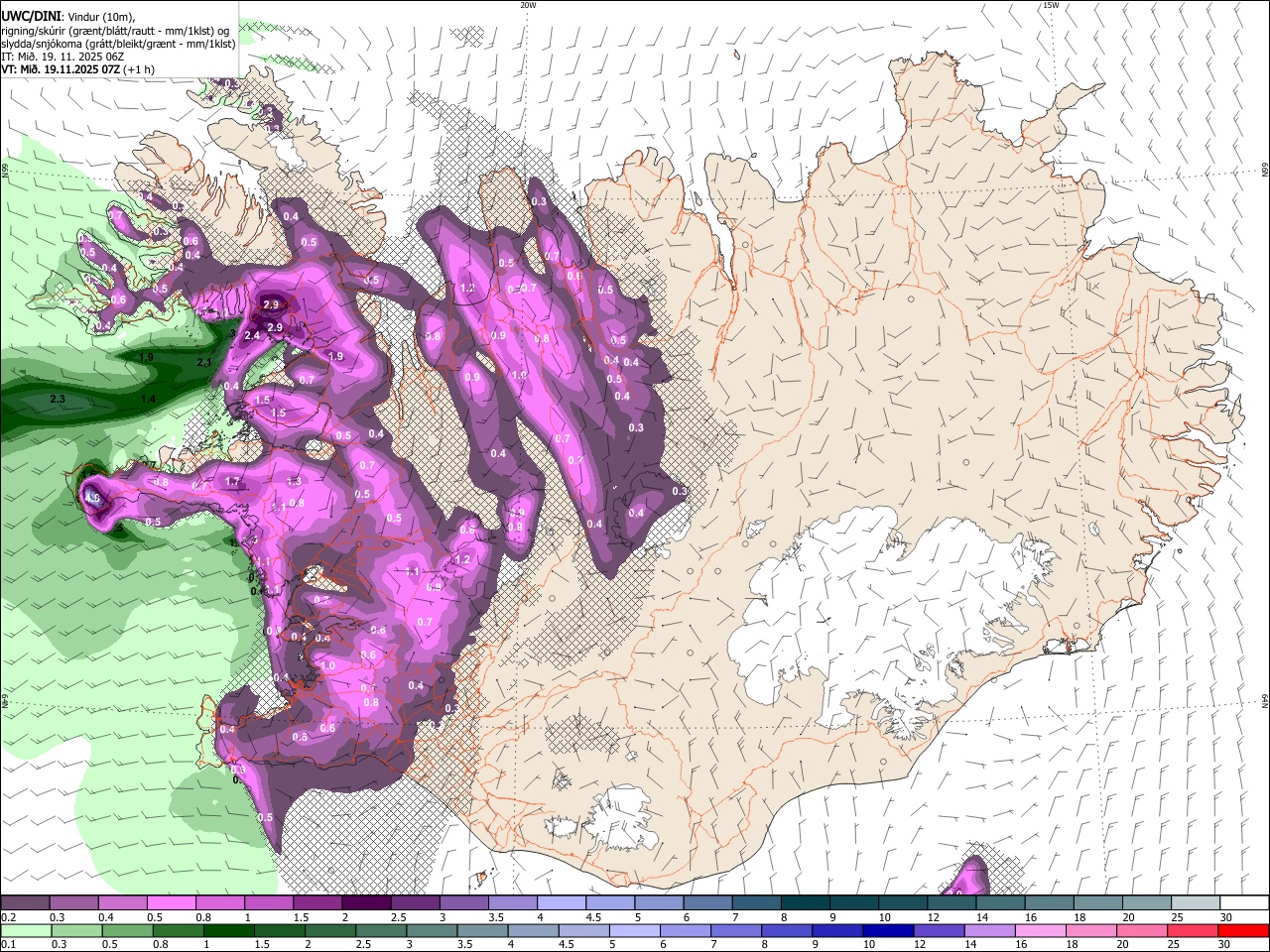Viewport: 1270px width, 952px height.
Task: Select the darkest green bottom-row swatch starting at 1
Action: 228,931
